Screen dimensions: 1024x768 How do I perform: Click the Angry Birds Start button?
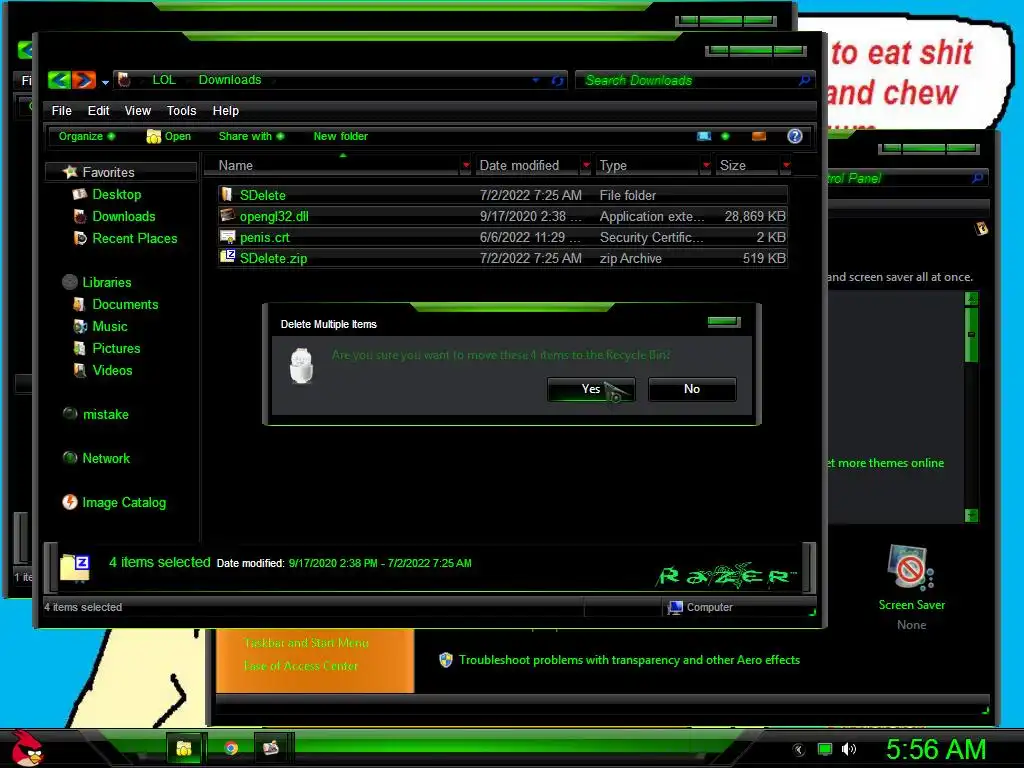(27, 748)
